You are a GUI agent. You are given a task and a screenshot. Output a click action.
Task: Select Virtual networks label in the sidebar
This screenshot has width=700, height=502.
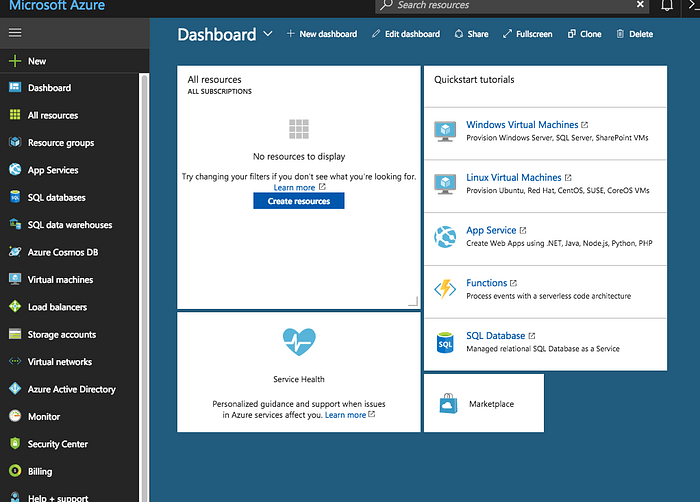(60, 362)
